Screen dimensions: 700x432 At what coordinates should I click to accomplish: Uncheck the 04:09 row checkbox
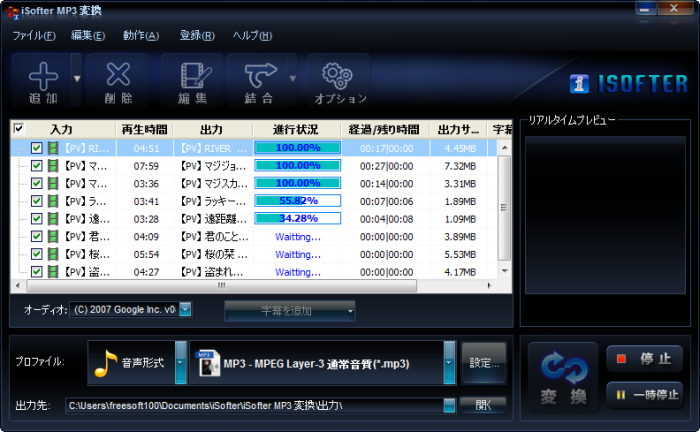coord(37,237)
